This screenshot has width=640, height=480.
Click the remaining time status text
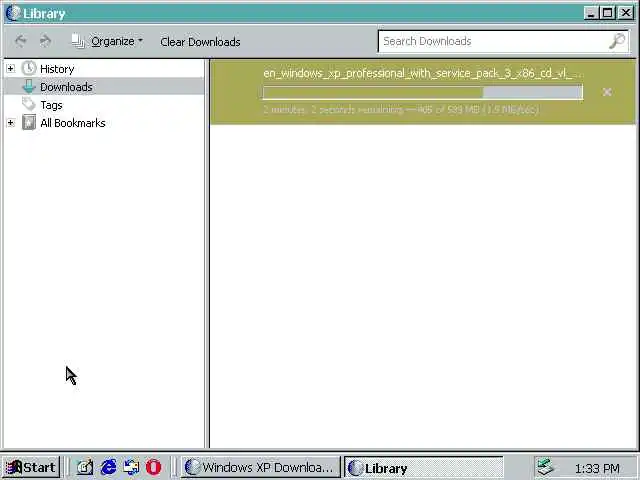click(x=401, y=109)
